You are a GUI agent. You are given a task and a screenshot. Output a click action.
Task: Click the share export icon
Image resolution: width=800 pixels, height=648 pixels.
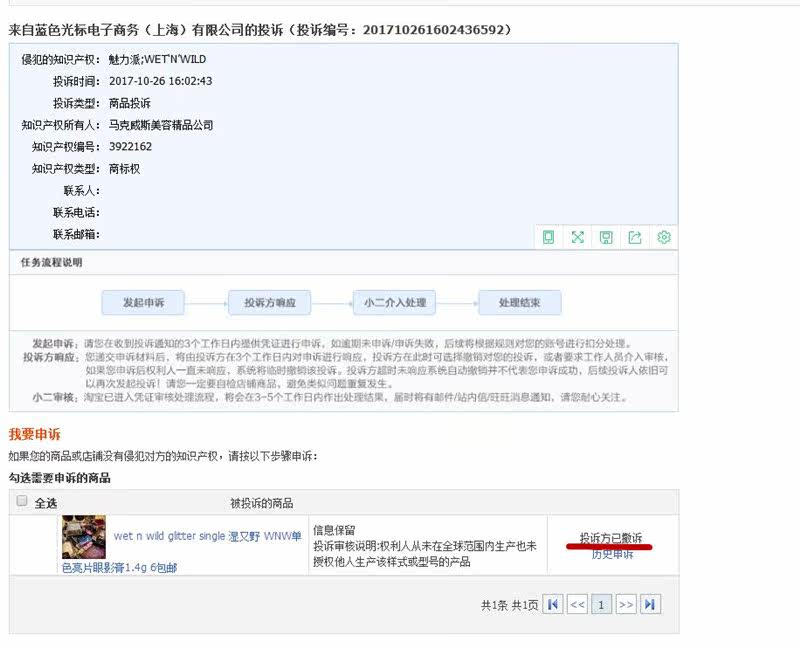635,237
